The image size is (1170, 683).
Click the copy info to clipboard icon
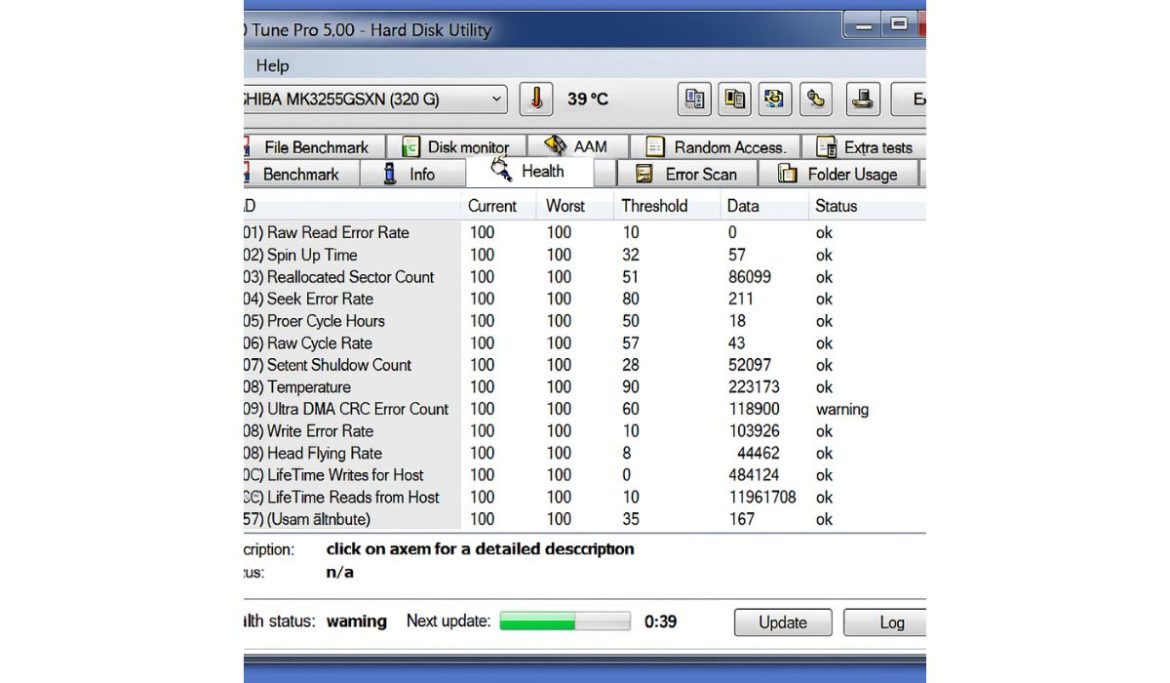point(693,98)
